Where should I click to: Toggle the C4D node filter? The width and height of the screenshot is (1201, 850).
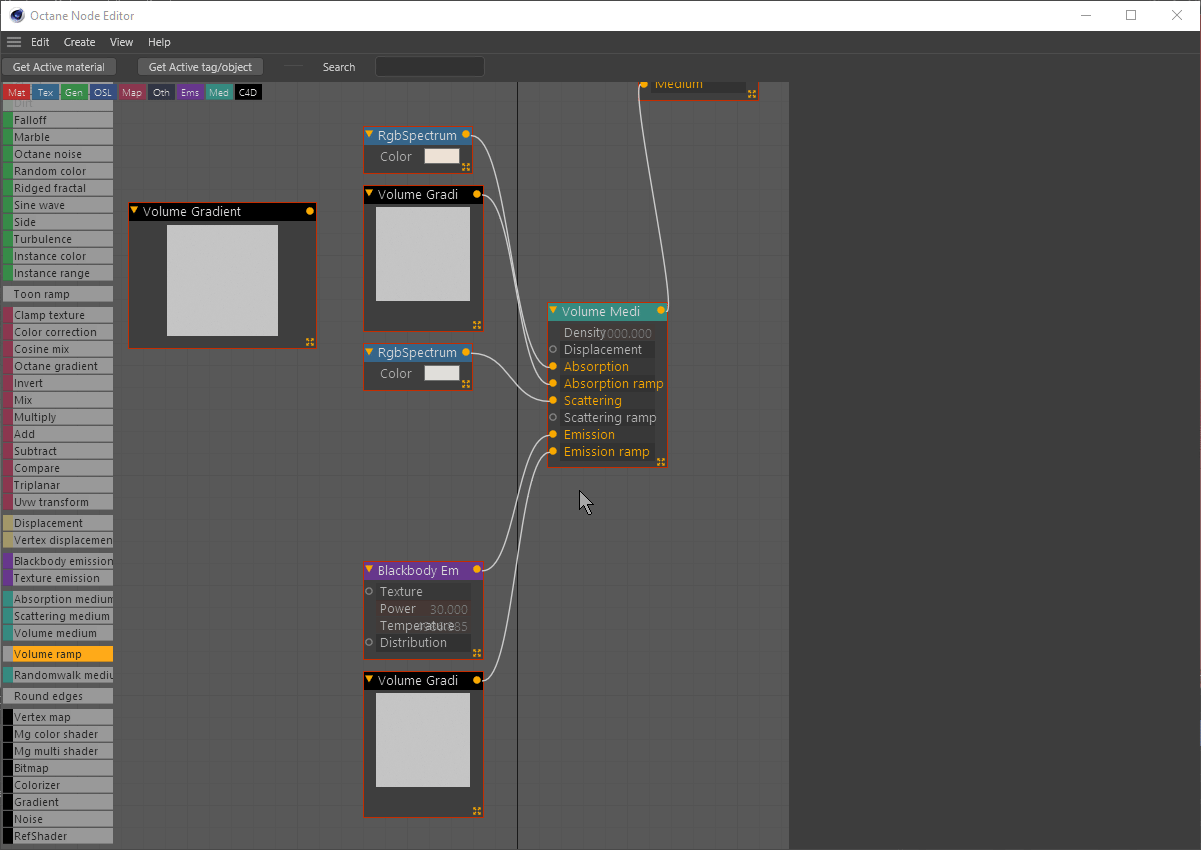tap(248, 92)
